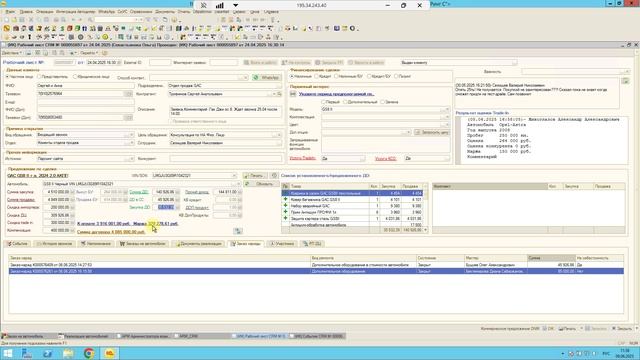Select the second, highlighted заказ-наряд row
Image resolution: width=640 pixels, height=360 pixels.
[316, 271]
